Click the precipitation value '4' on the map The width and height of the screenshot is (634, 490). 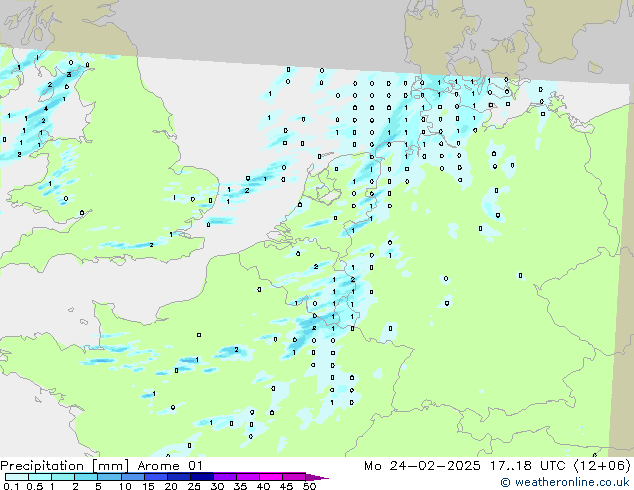pyautogui.click(x=46, y=108)
